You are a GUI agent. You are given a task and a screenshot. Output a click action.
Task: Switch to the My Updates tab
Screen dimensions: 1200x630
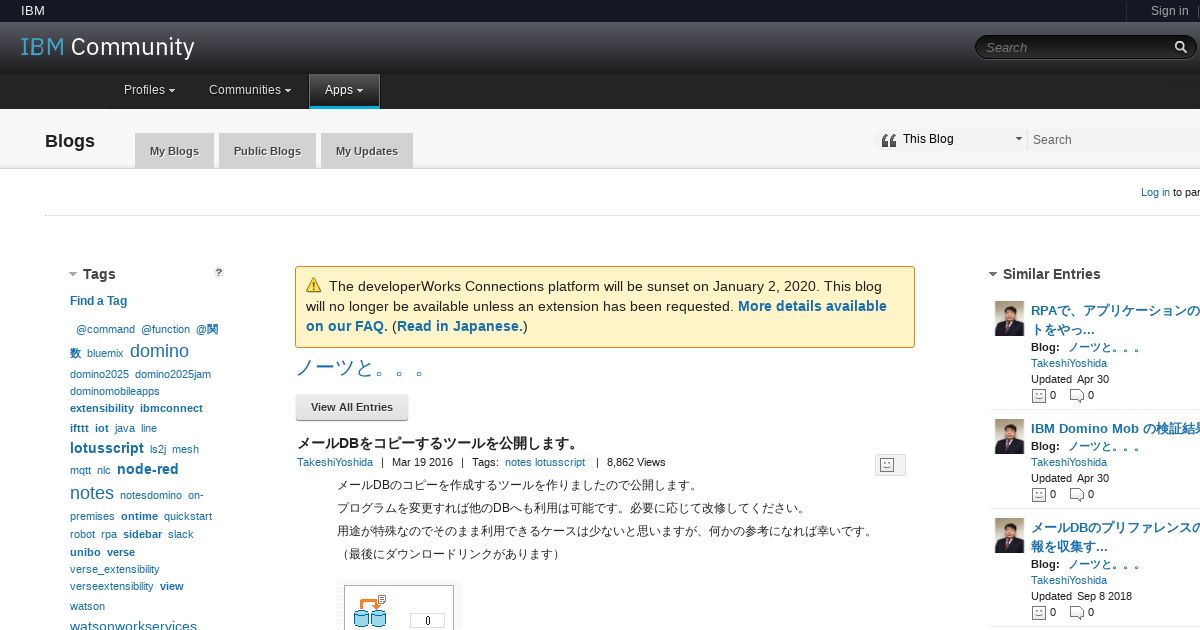coord(366,151)
